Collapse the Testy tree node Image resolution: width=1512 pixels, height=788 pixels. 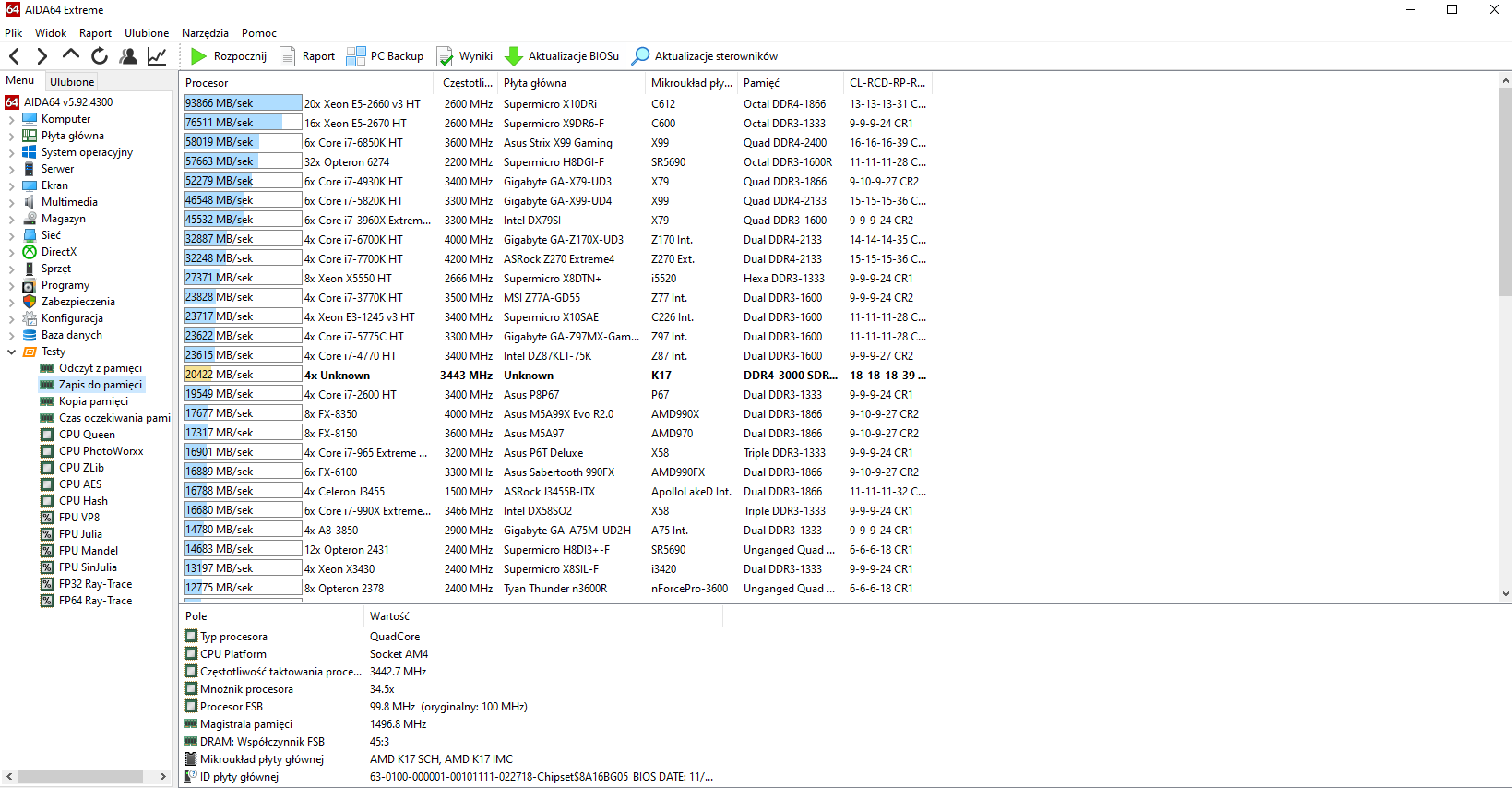click(x=11, y=352)
